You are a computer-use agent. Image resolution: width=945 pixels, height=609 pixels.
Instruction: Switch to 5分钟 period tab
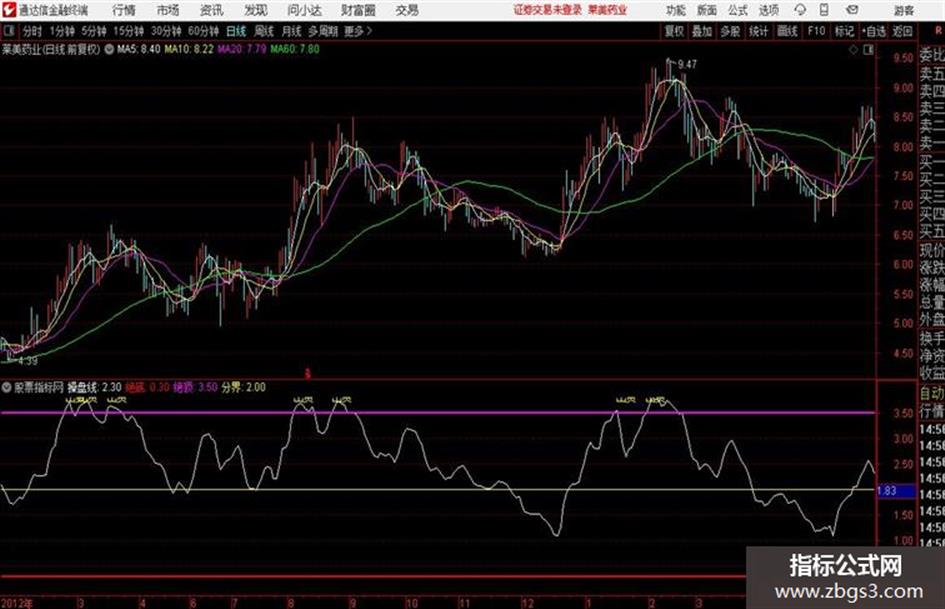[94, 31]
